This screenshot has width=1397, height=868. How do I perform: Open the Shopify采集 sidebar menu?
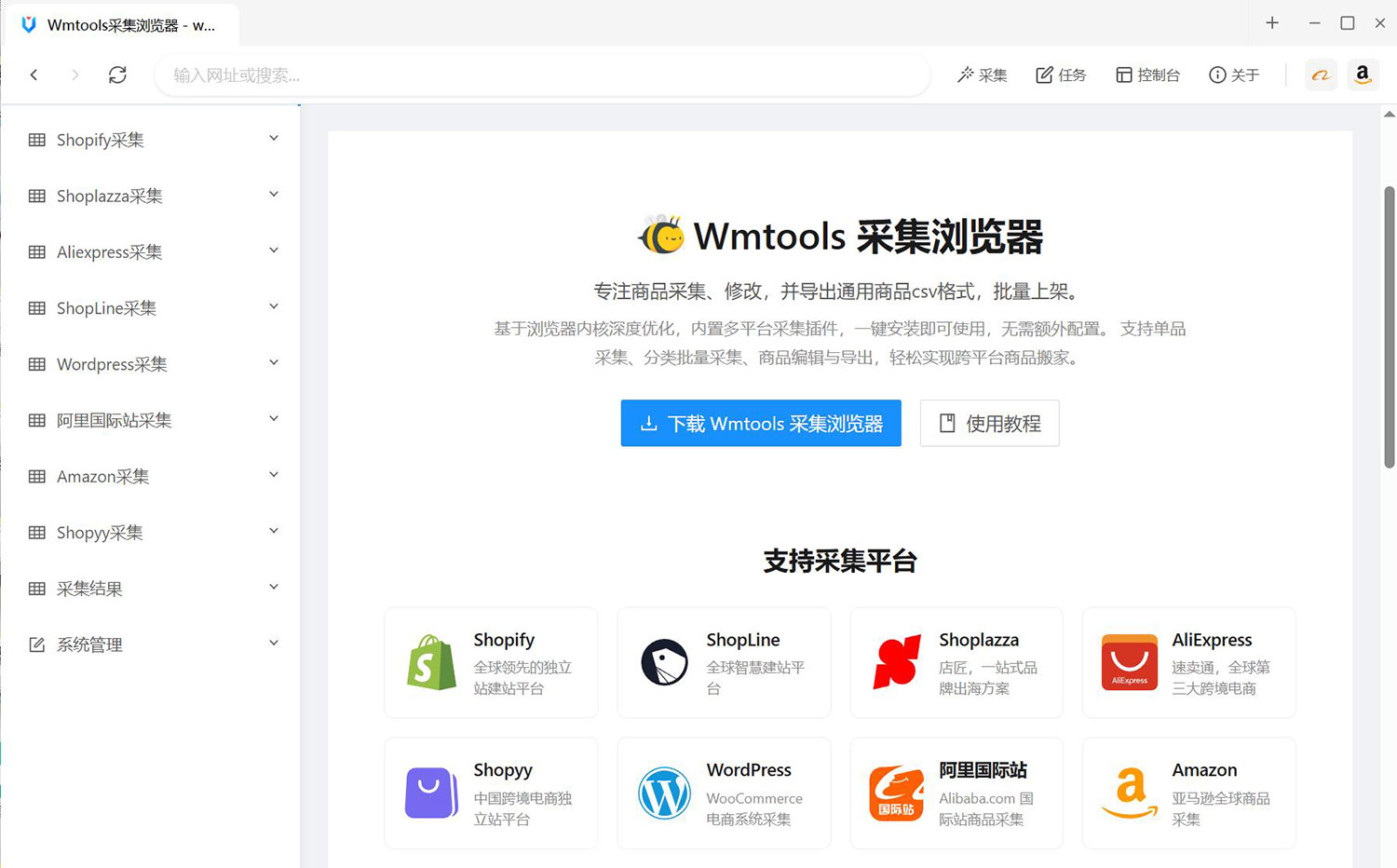151,140
